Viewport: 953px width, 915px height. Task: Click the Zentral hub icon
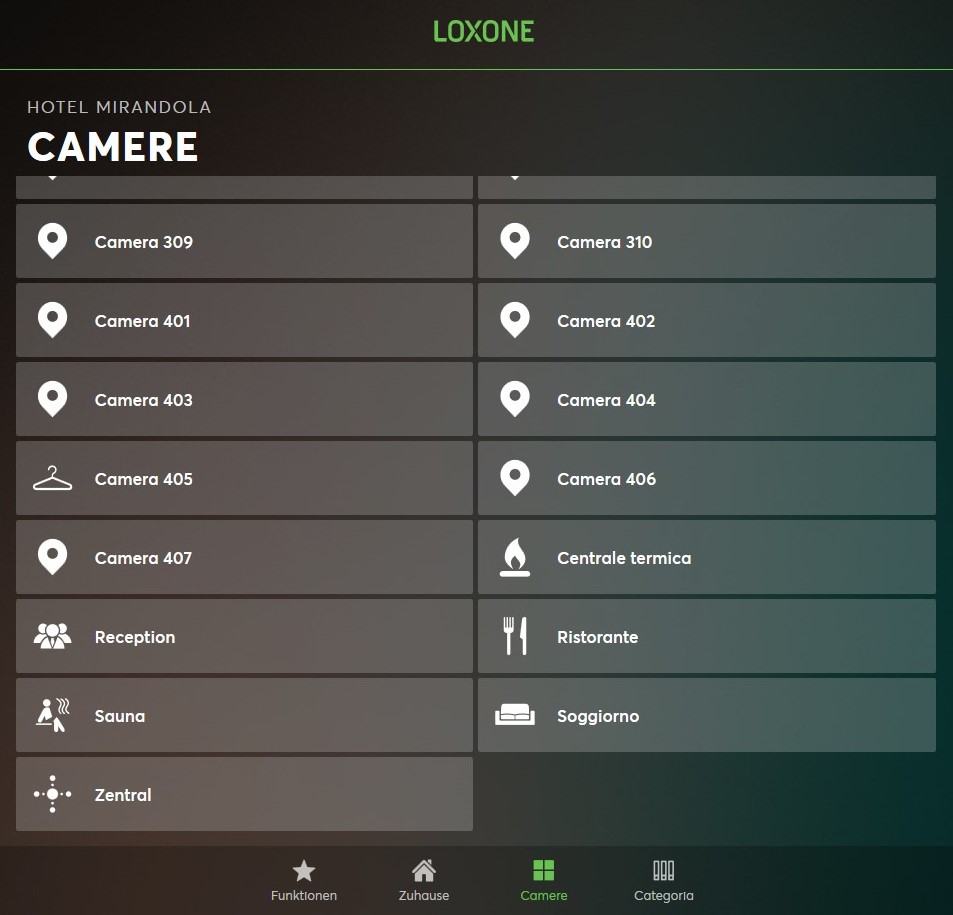click(52, 795)
